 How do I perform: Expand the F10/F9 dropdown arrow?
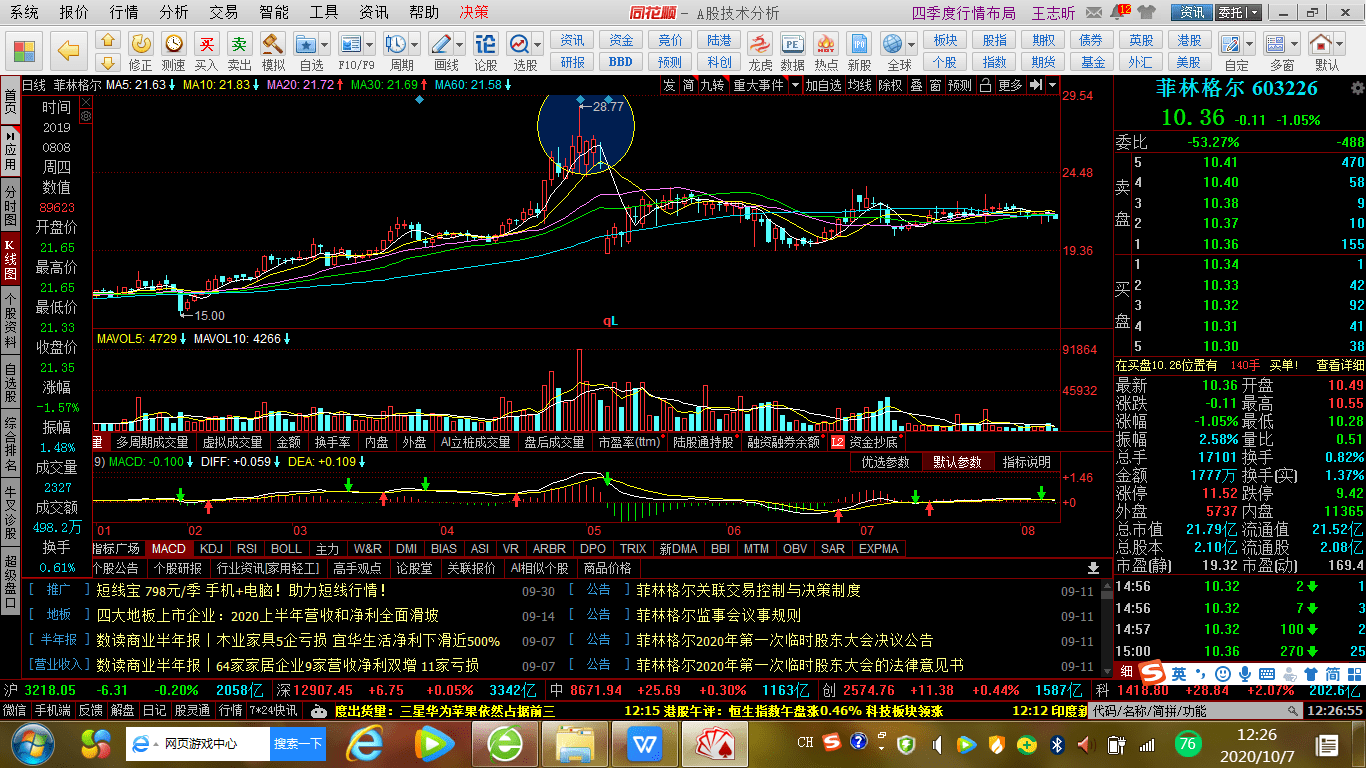tap(369, 44)
